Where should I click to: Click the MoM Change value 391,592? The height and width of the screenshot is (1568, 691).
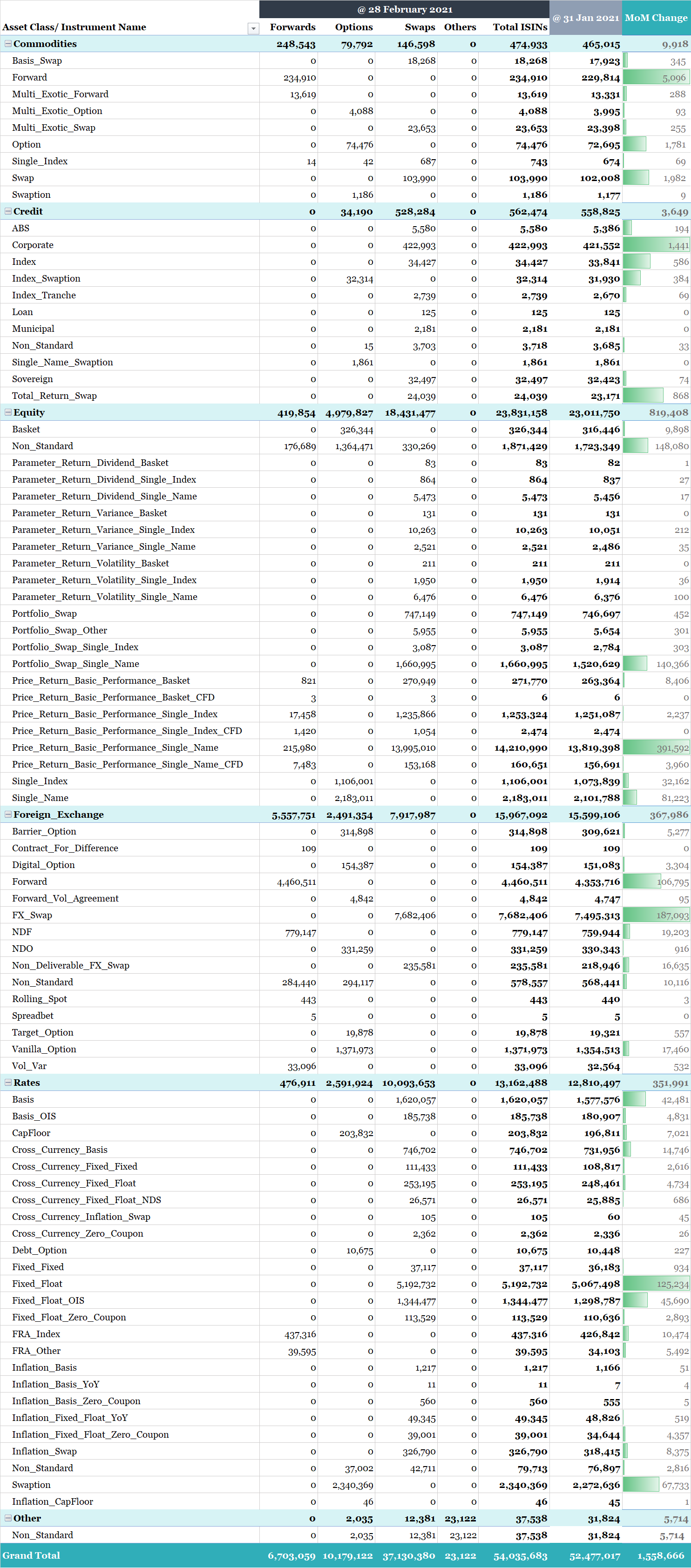click(673, 749)
